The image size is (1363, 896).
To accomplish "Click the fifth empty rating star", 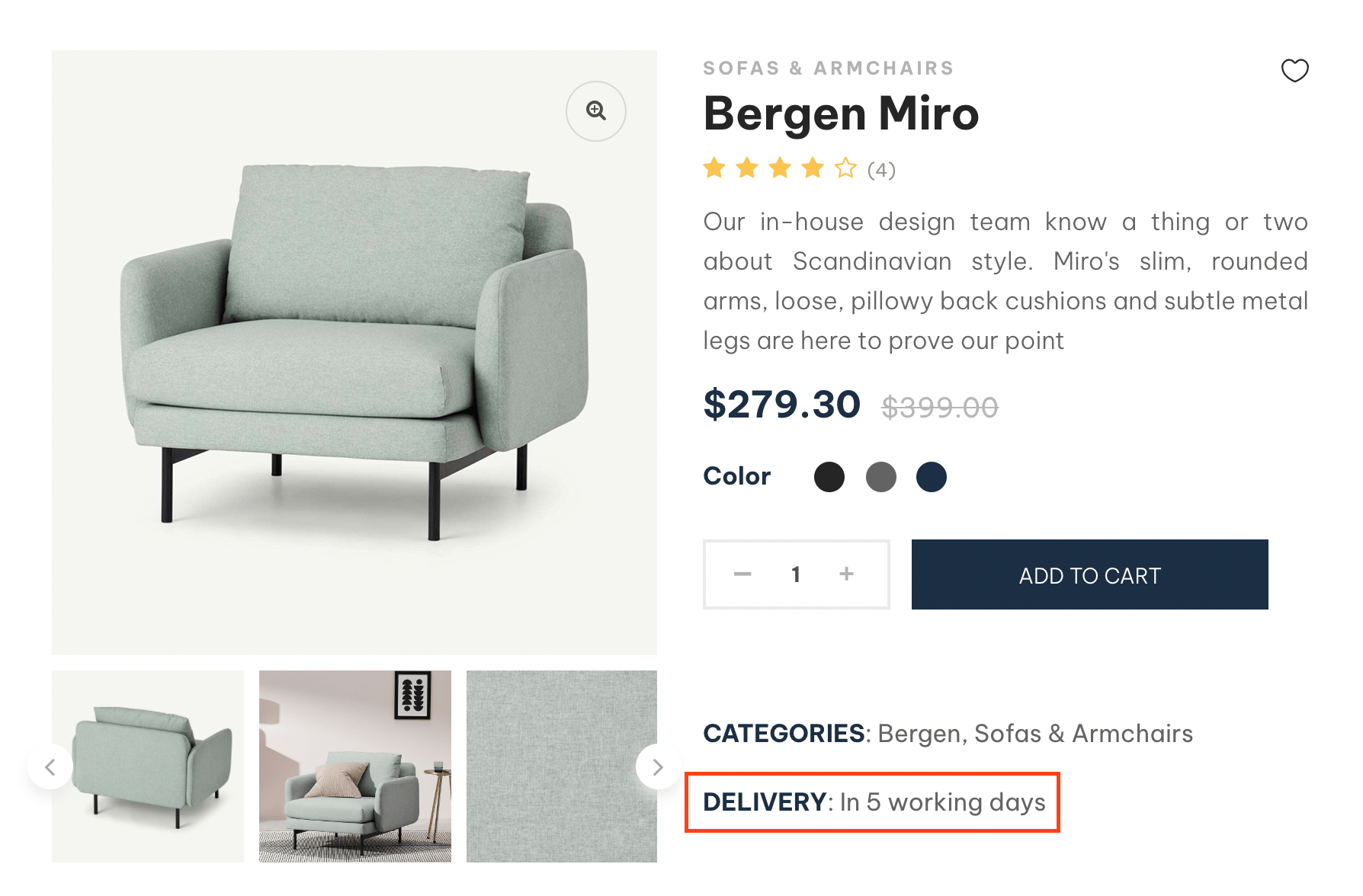I will point(845,168).
